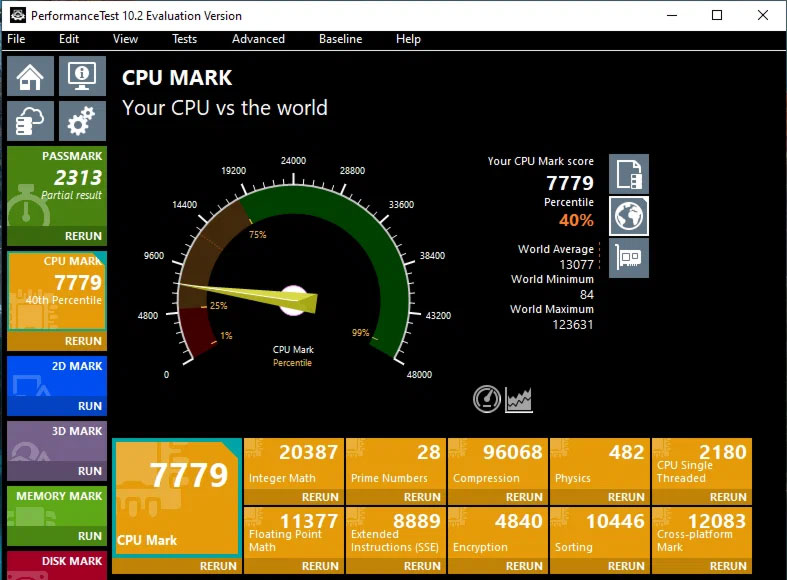This screenshot has width=787, height=580.
Task: Click the Compression 96068 result tile
Action: (x=498, y=464)
